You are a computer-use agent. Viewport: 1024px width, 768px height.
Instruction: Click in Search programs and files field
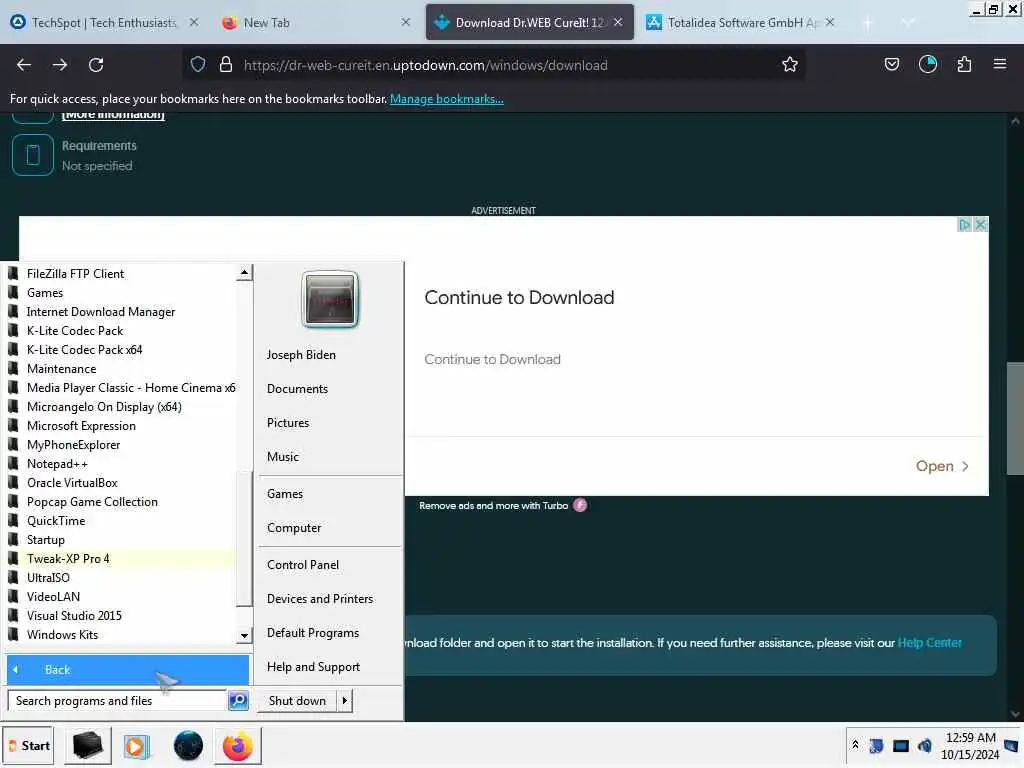tap(116, 701)
